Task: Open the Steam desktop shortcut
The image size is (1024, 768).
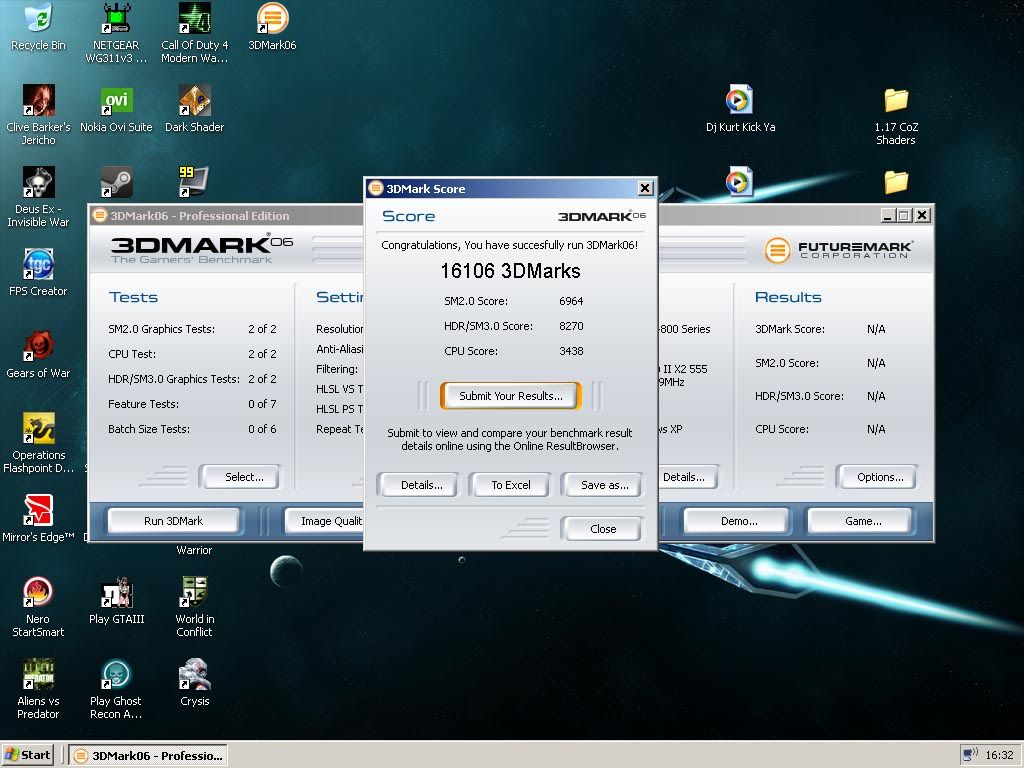Action: click(x=117, y=182)
